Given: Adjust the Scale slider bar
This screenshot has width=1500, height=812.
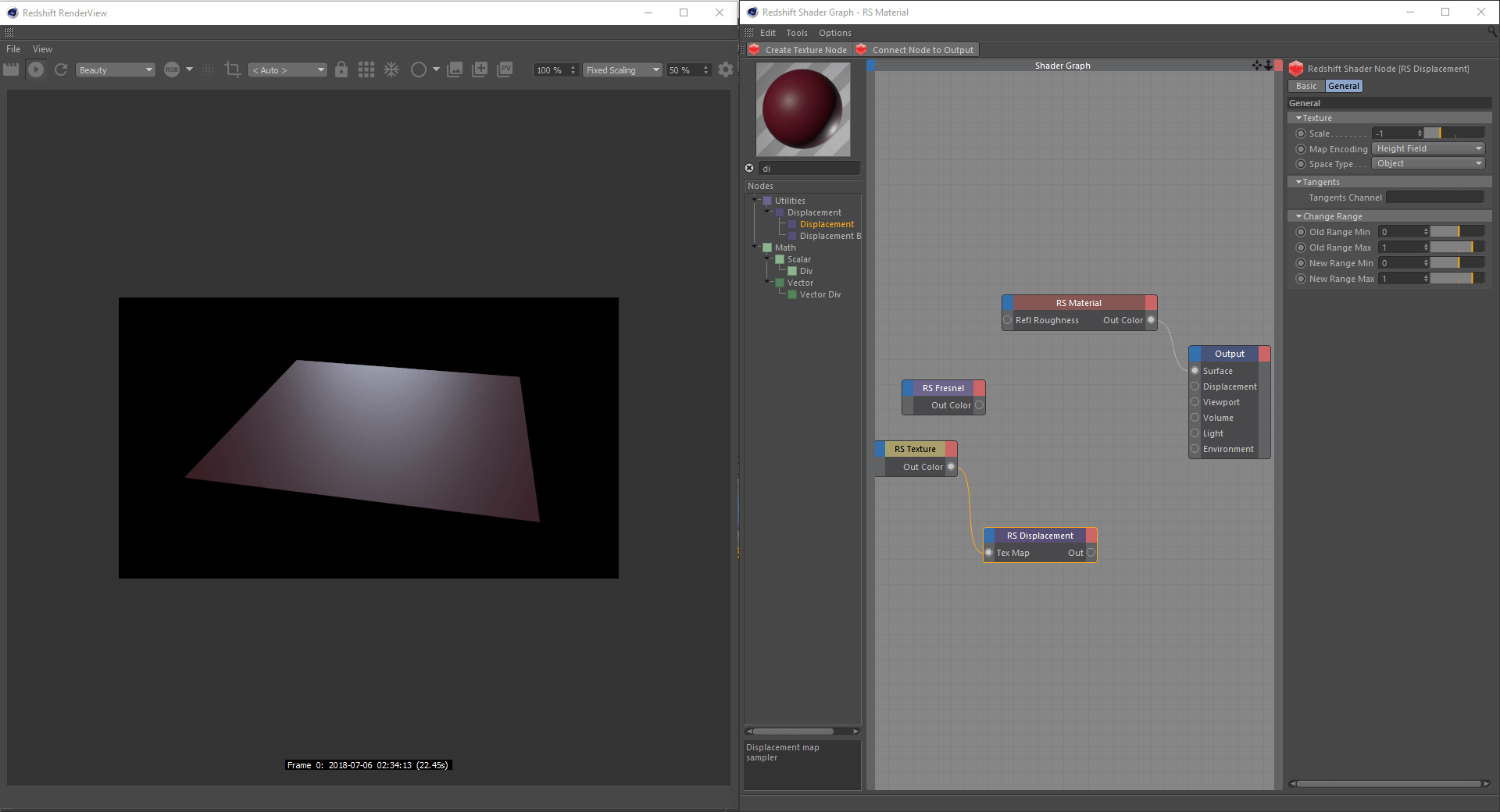Looking at the screenshot, I should (1454, 134).
